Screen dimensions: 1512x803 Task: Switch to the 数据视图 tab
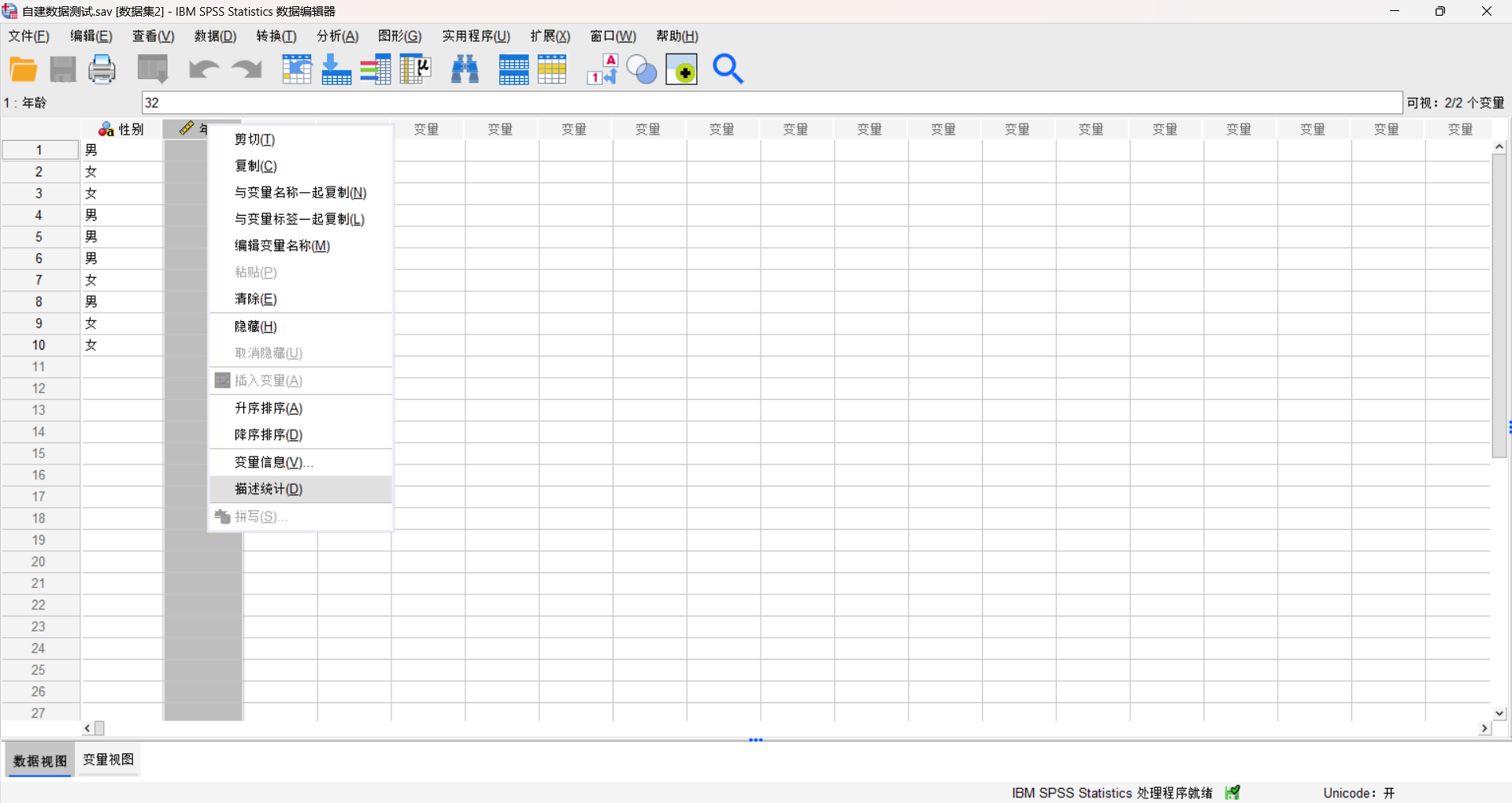click(40, 760)
